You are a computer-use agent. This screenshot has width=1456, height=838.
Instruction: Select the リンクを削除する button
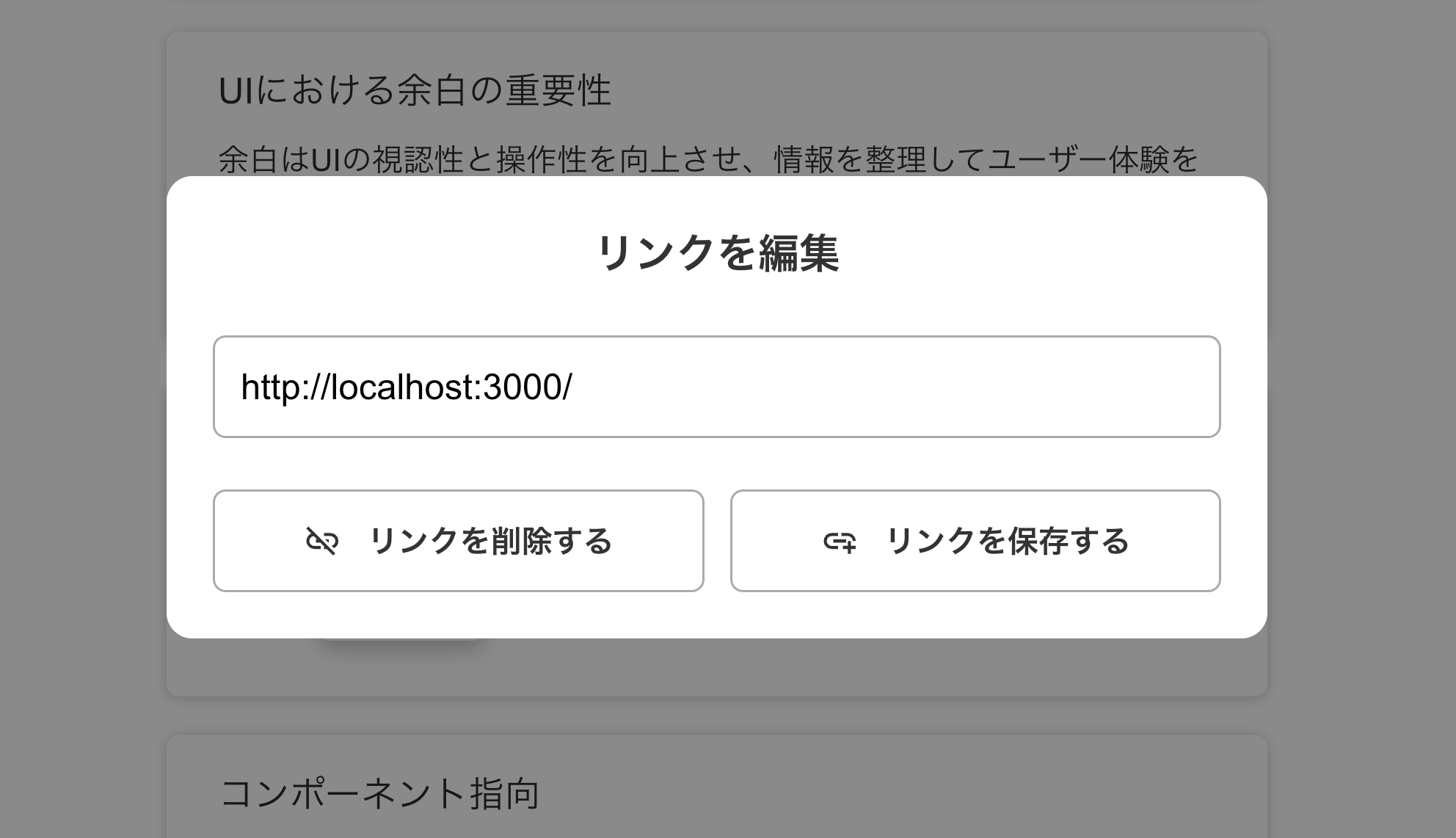(459, 541)
